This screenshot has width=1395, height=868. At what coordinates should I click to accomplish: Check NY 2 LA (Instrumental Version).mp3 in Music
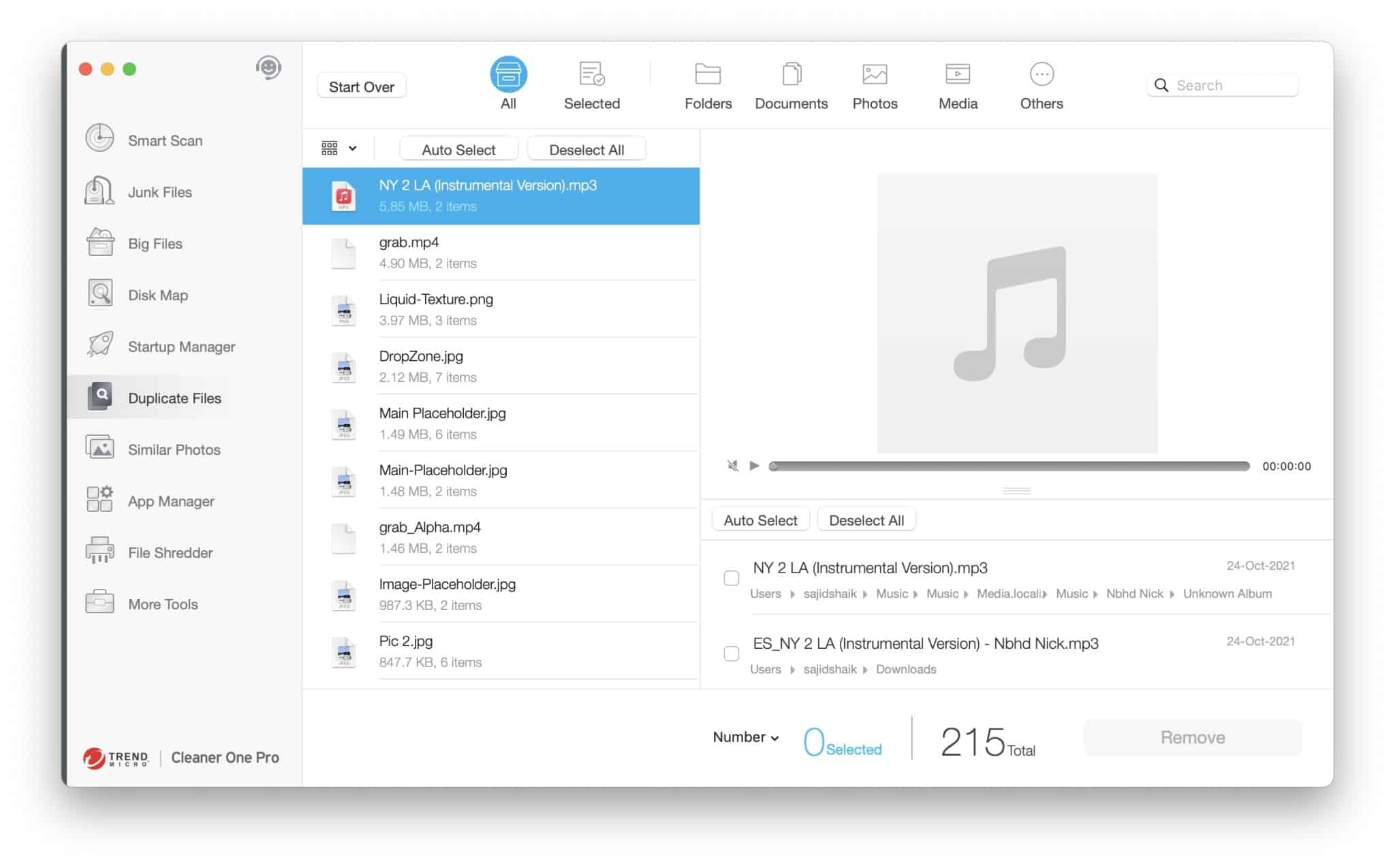[x=731, y=578]
